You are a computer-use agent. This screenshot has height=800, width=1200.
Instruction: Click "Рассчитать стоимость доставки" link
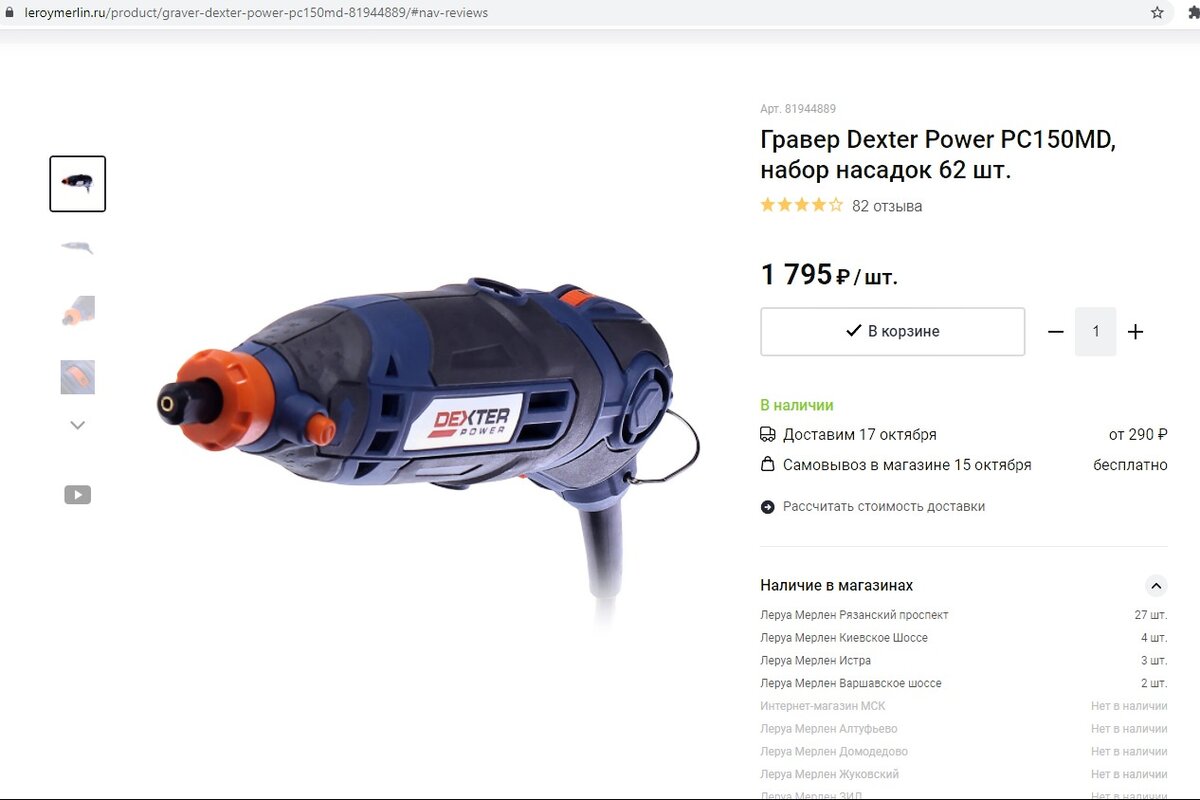[883, 507]
